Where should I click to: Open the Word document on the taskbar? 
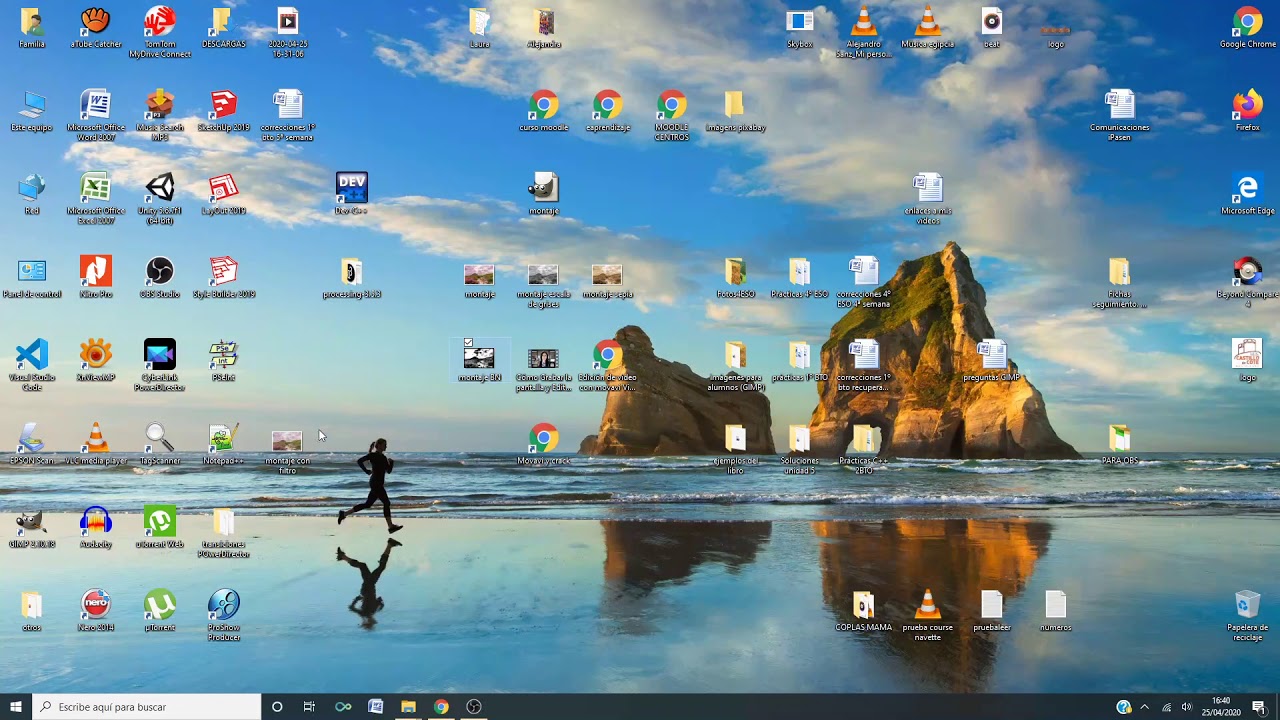[375, 707]
